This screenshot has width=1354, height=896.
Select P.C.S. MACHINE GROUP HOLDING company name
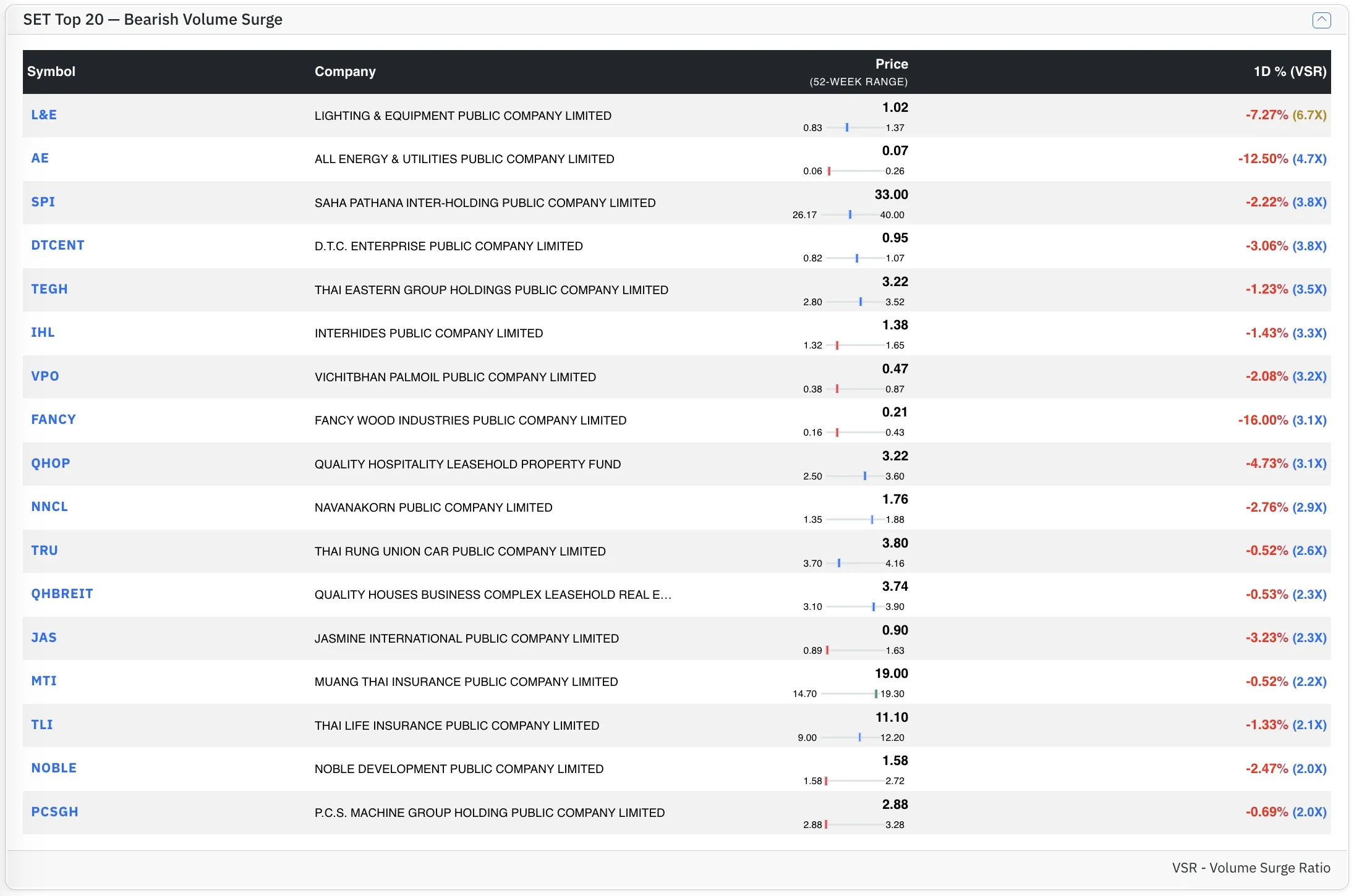click(x=490, y=813)
